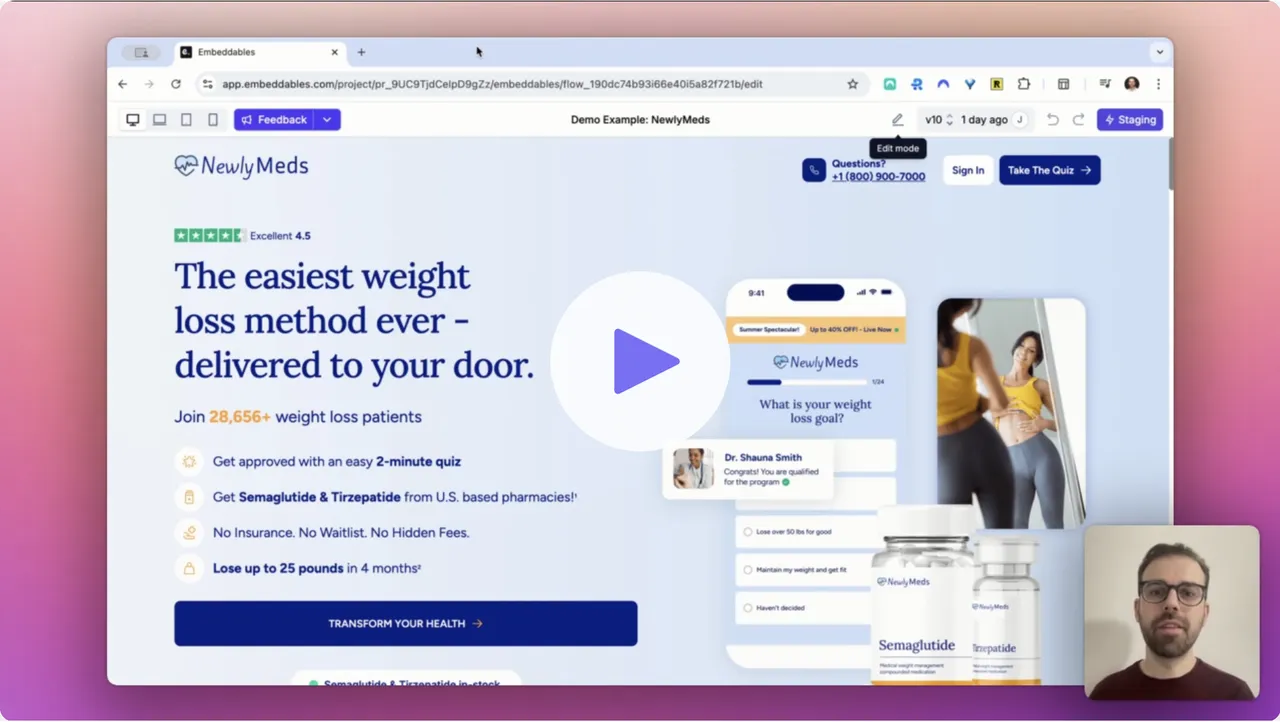The height and width of the screenshot is (722, 1280).
Task: Open the media controls icon in the toolbar
Action: 1105,84
